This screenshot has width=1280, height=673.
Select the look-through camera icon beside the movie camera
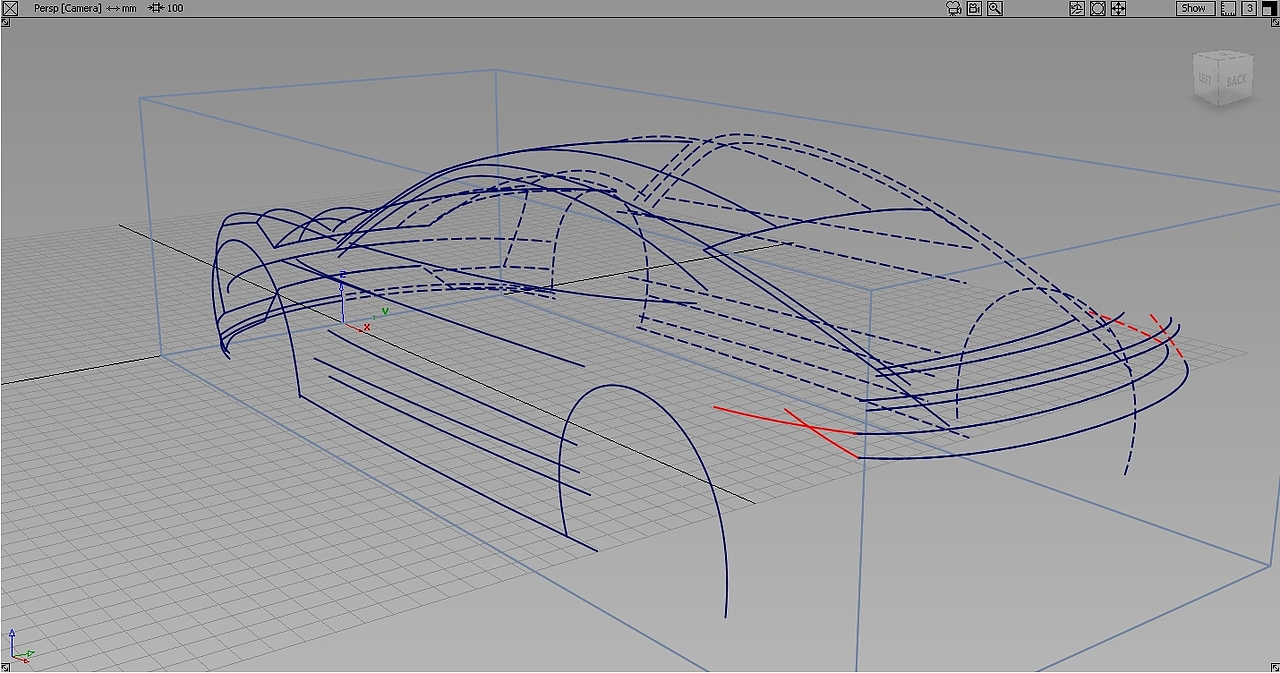coord(973,8)
